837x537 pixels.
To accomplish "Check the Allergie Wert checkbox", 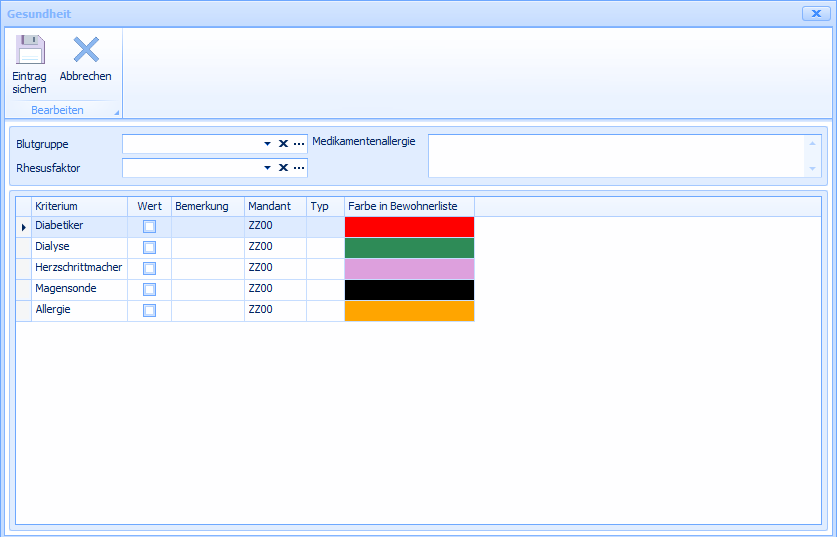I will (149, 311).
